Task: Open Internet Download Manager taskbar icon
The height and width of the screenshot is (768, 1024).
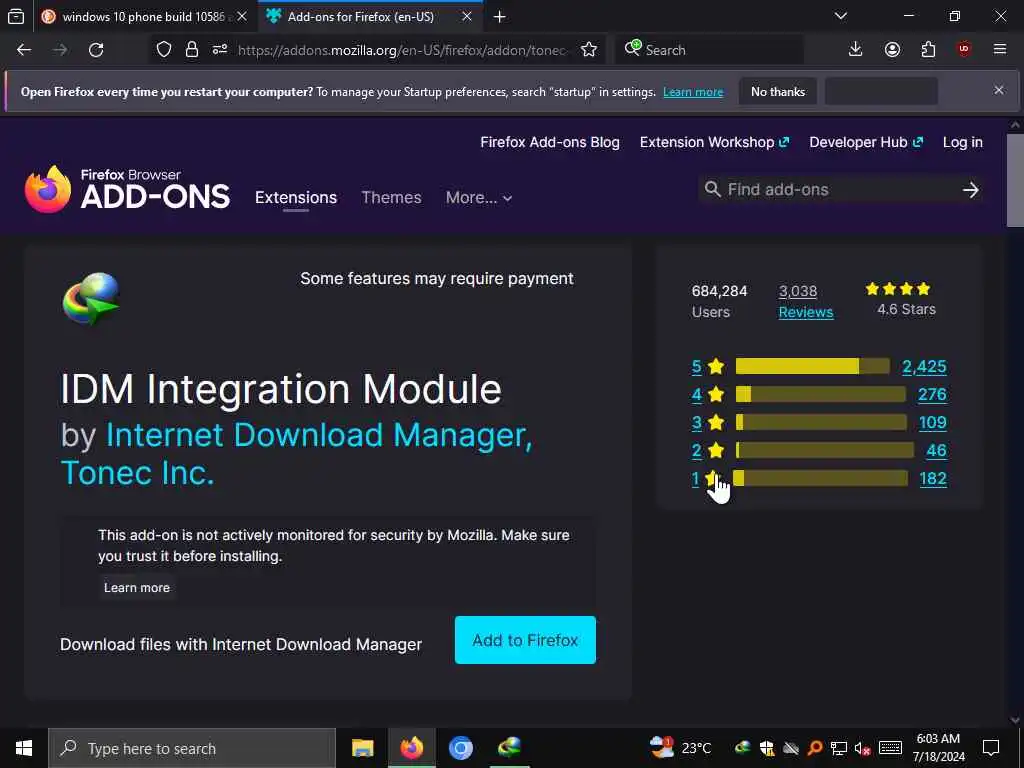Action: [509, 748]
